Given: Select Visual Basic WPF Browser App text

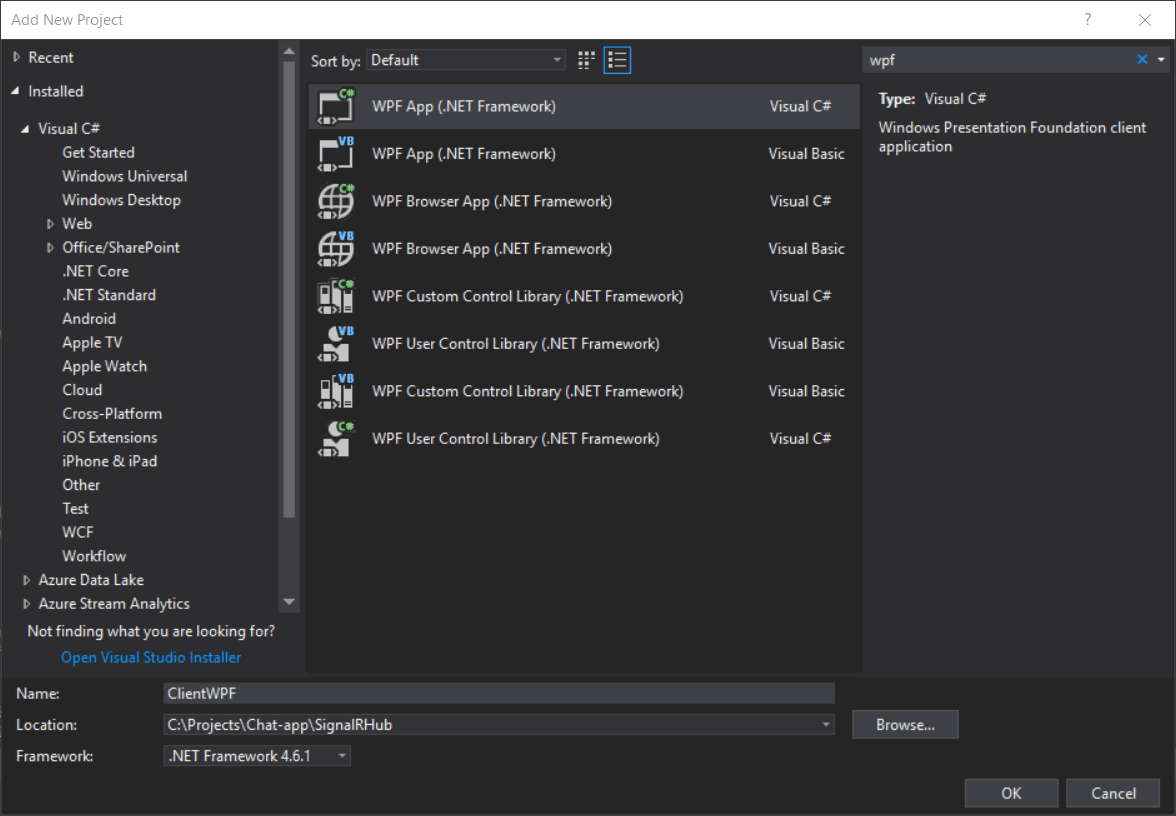Looking at the screenshot, I should click(x=492, y=249).
